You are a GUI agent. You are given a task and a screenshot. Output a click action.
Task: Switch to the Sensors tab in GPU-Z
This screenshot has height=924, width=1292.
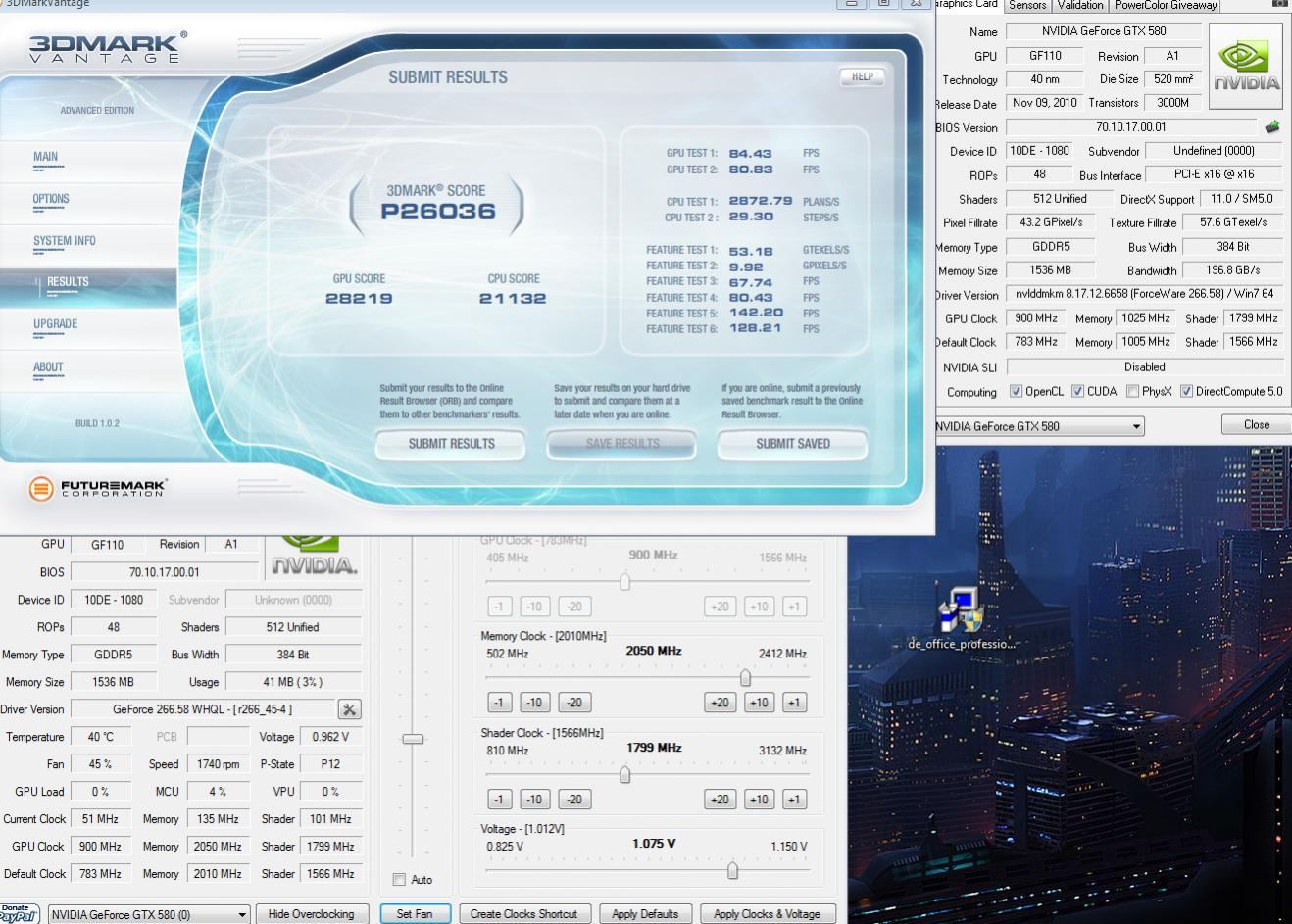(x=1027, y=5)
